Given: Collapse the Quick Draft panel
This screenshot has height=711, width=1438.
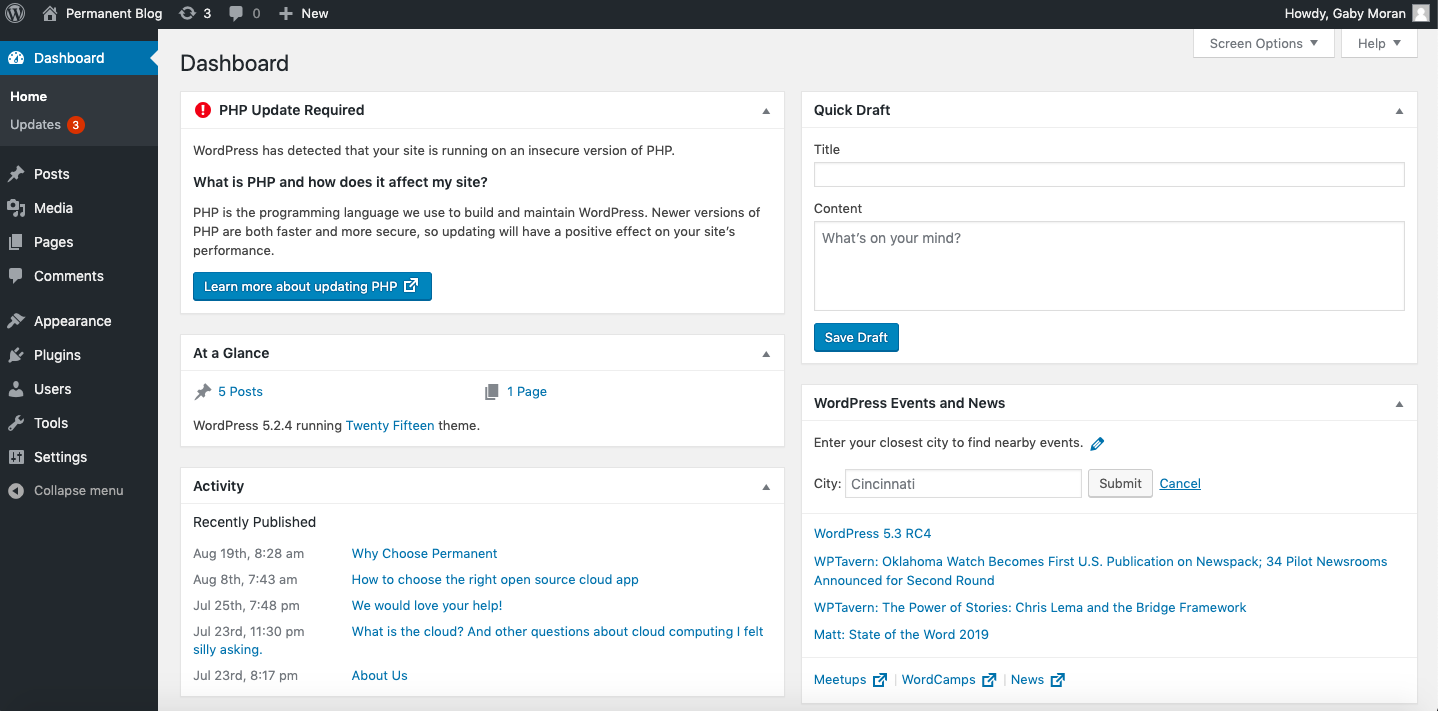Looking at the screenshot, I should [x=1399, y=111].
